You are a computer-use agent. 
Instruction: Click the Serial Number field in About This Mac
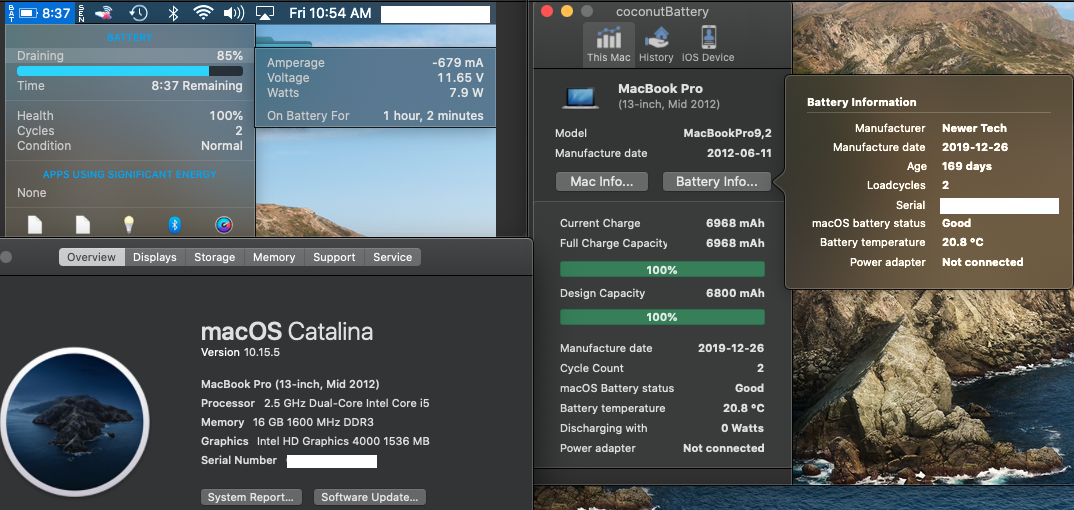332,461
